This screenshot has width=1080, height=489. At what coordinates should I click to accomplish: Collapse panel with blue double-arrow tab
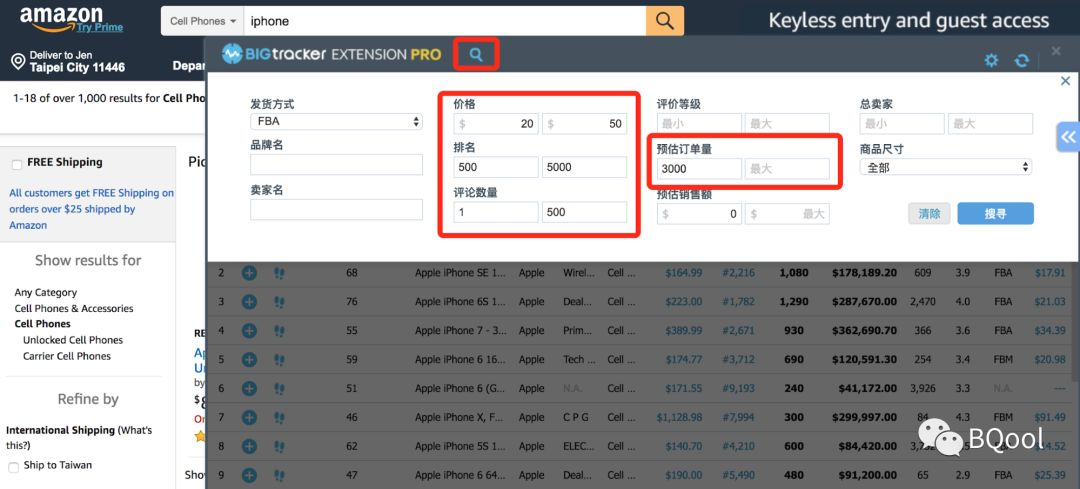[x=1068, y=137]
